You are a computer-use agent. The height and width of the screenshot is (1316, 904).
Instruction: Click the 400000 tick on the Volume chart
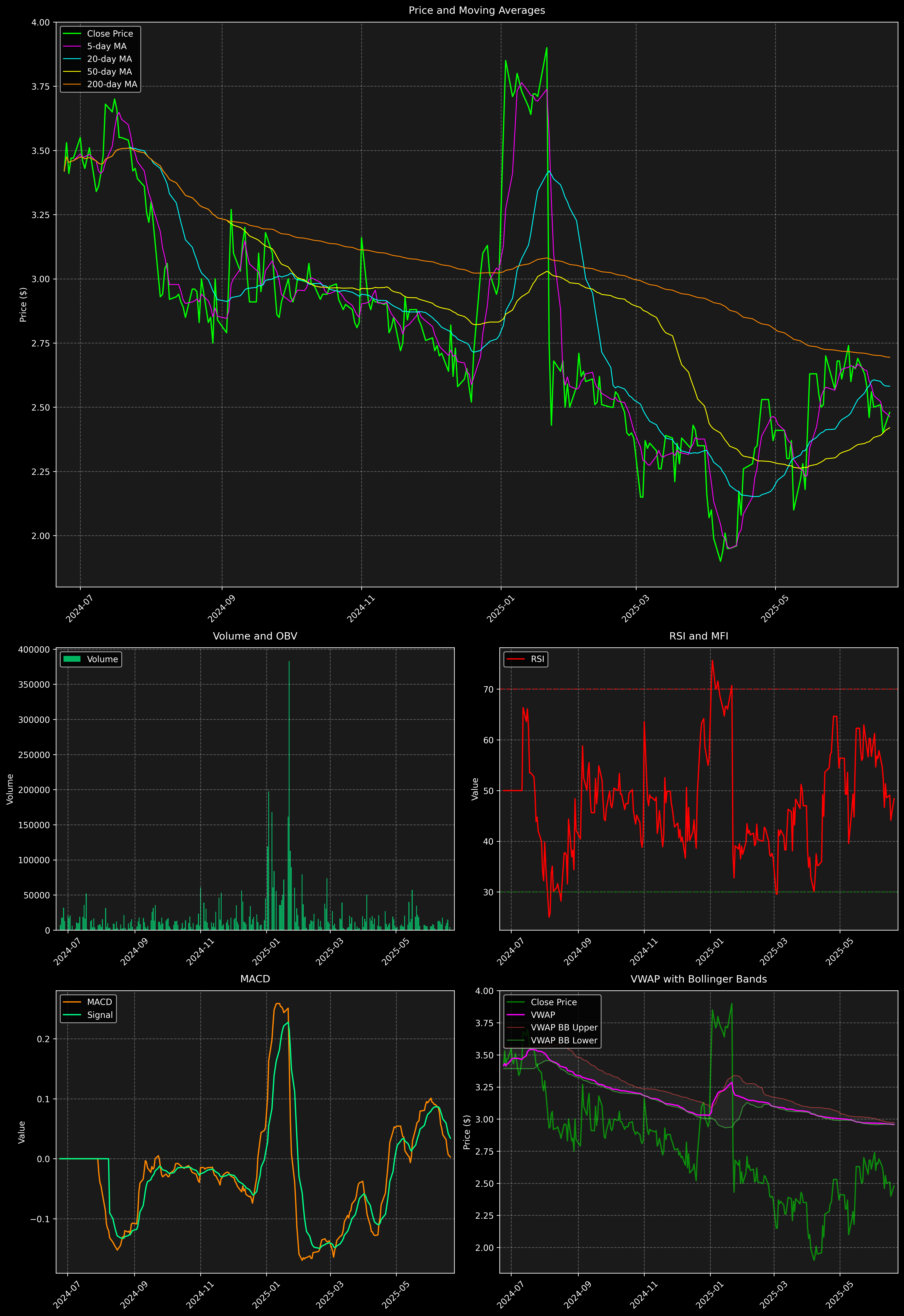[34, 650]
